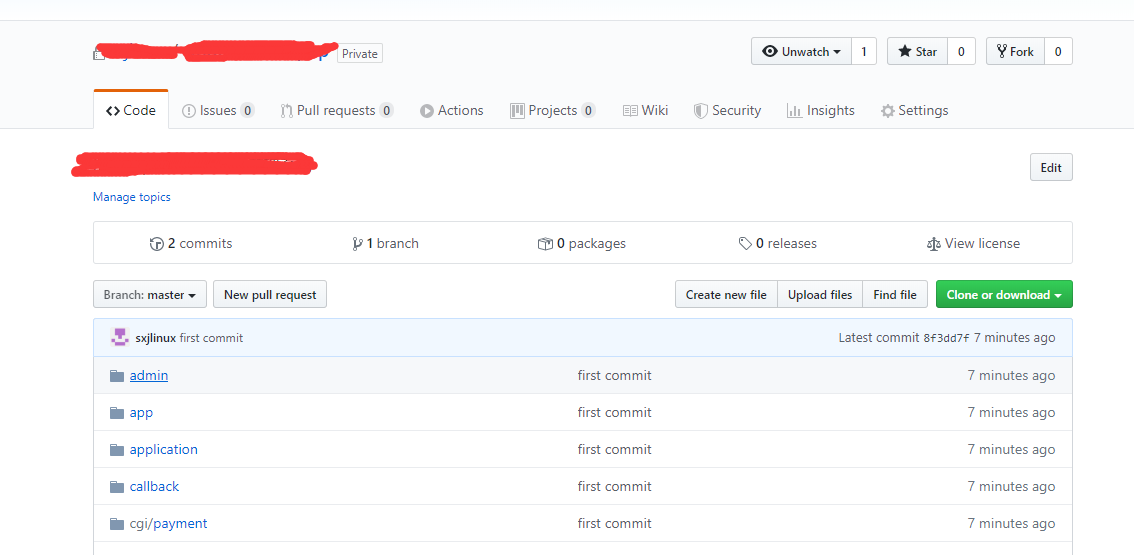1134x555 pixels.
Task: Open latest commit message 'first commit'
Action: point(211,338)
